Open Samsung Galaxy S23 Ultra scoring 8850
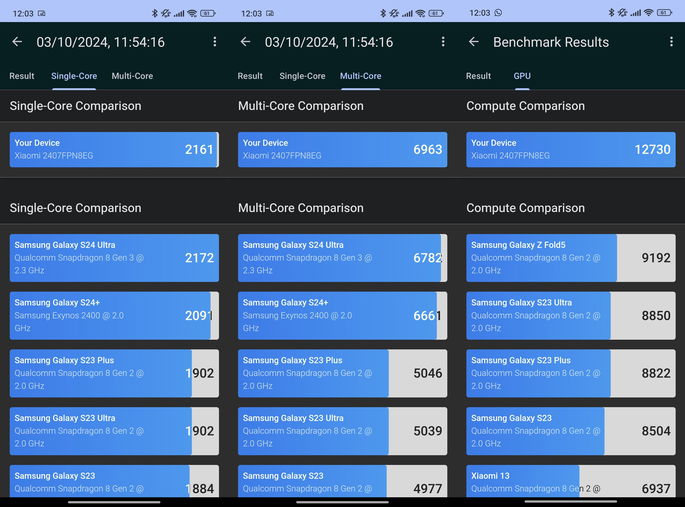This screenshot has height=507, width=685. pyautogui.click(x=570, y=315)
